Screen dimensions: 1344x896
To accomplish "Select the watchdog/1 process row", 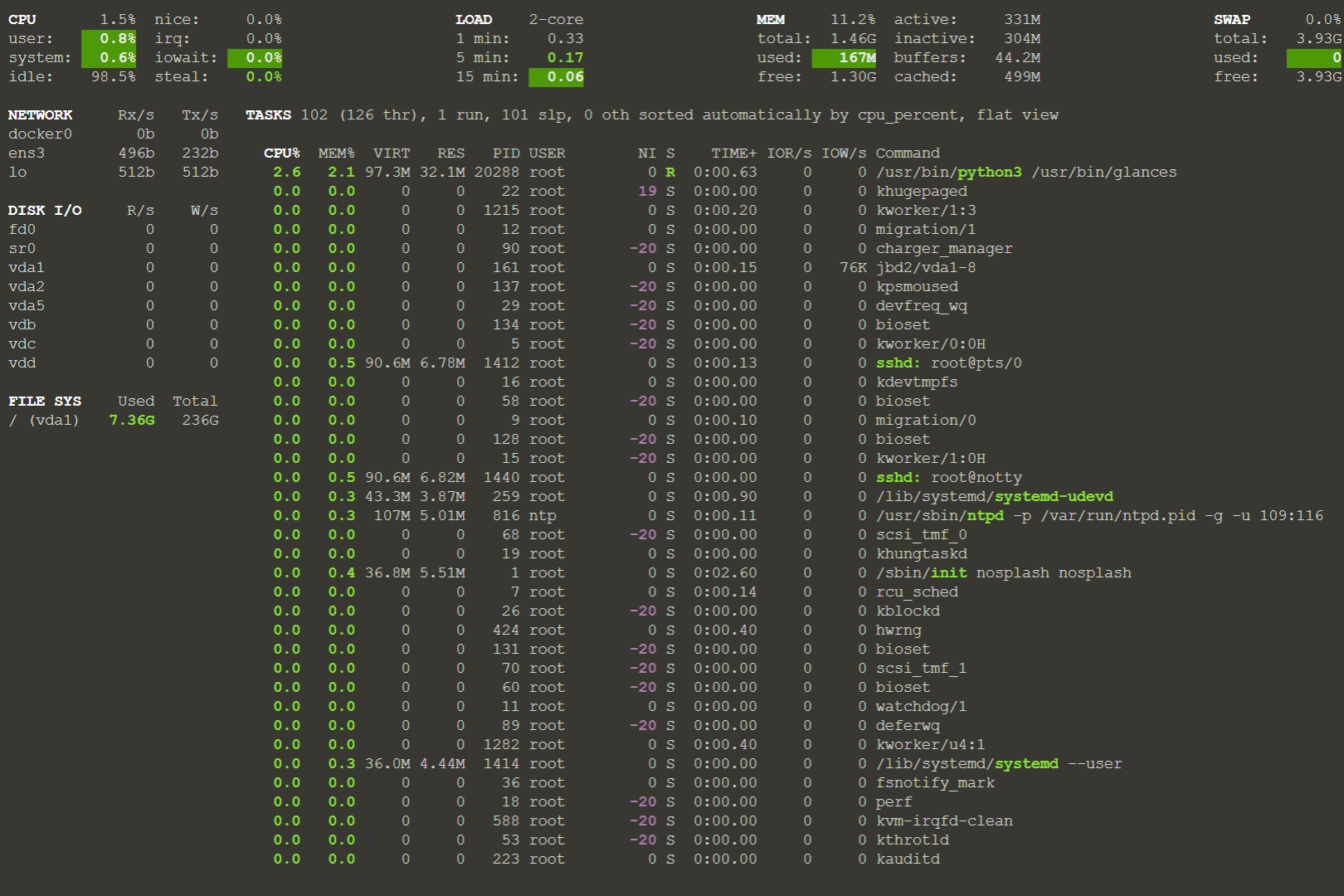I will pos(621,706).
